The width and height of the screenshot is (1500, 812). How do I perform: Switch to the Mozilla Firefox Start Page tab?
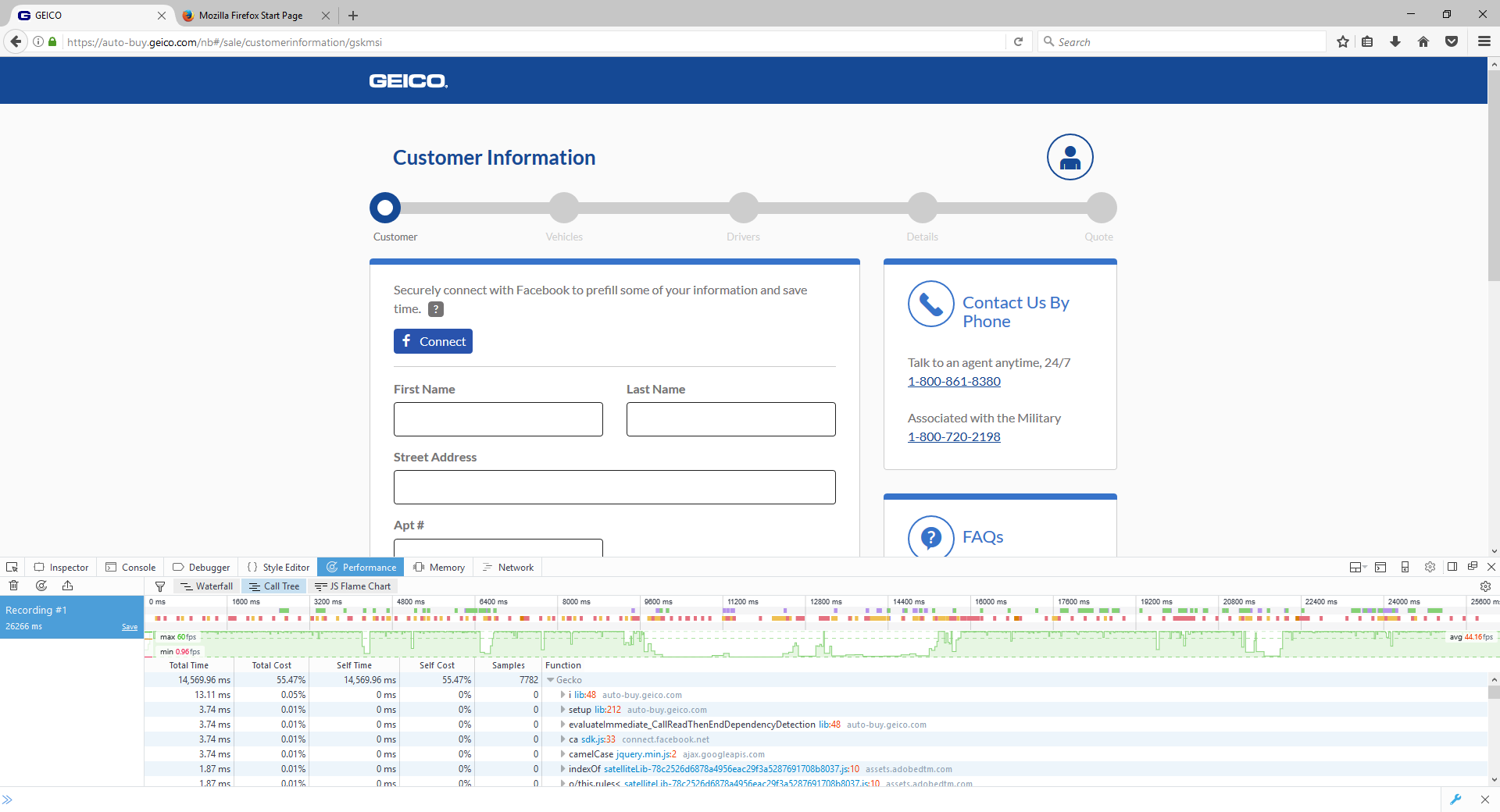pyautogui.click(x=250, y=16)
